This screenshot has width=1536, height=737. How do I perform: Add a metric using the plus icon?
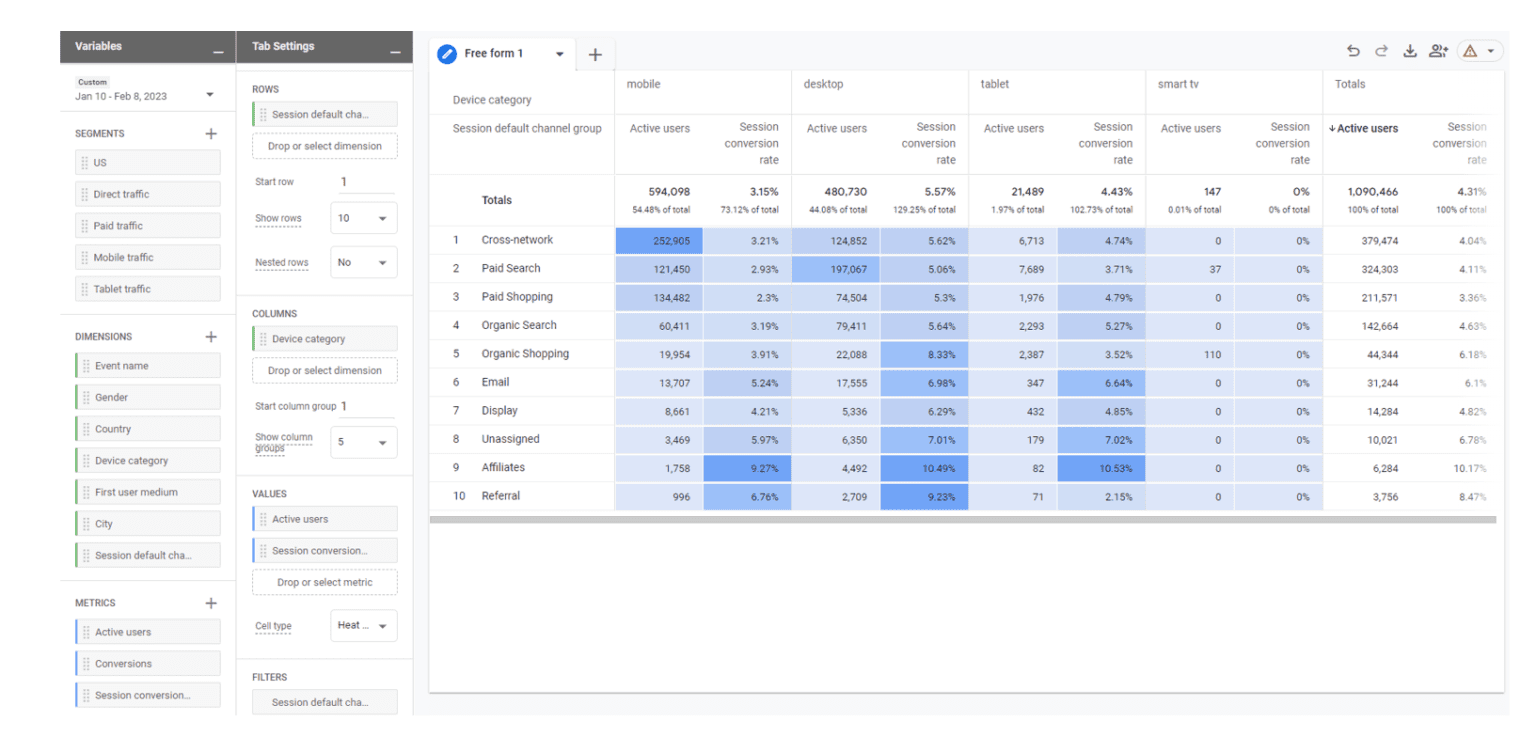[x=211, y=602]
